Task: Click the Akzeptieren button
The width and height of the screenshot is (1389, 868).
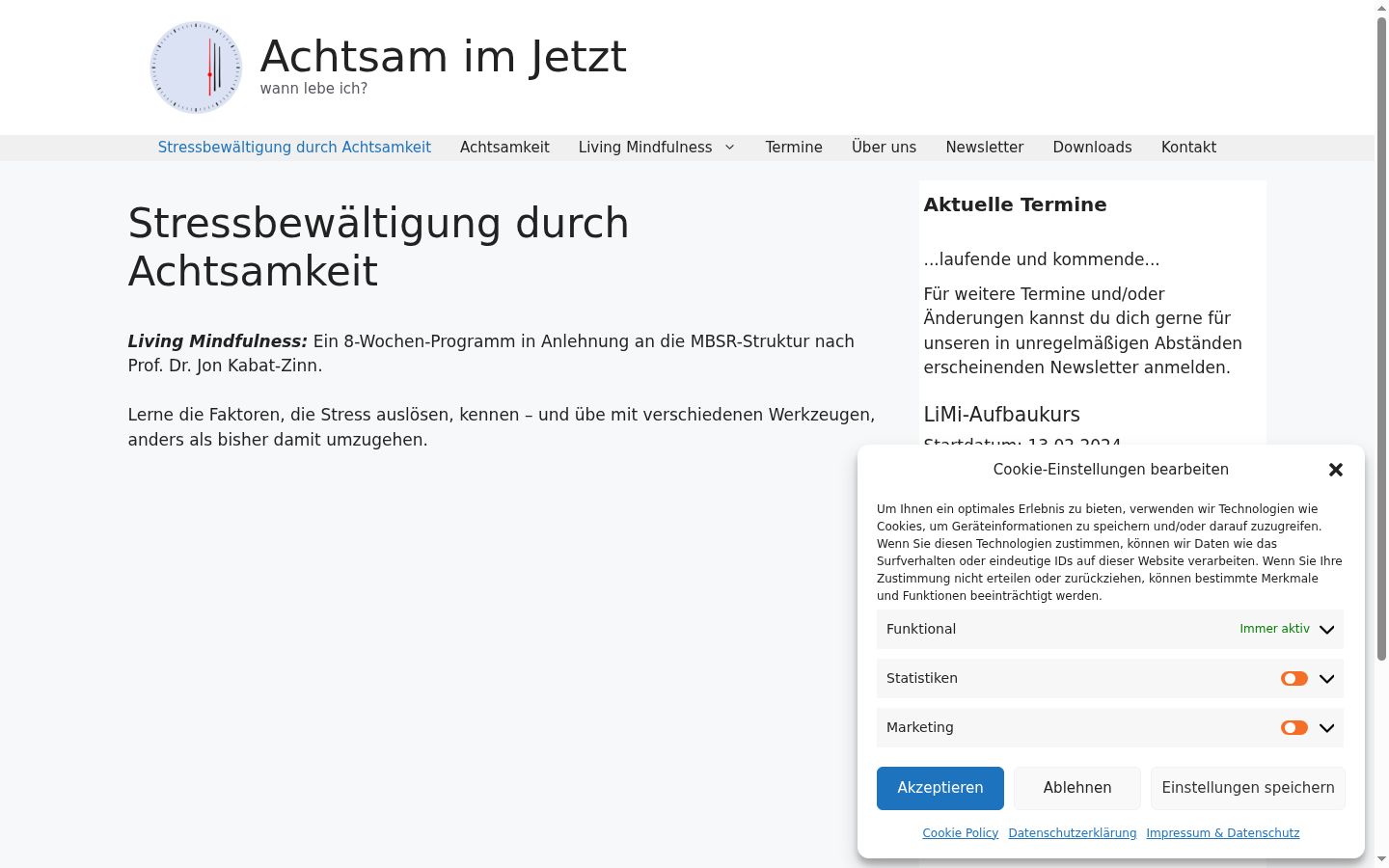Action: [x=940, y=788]
